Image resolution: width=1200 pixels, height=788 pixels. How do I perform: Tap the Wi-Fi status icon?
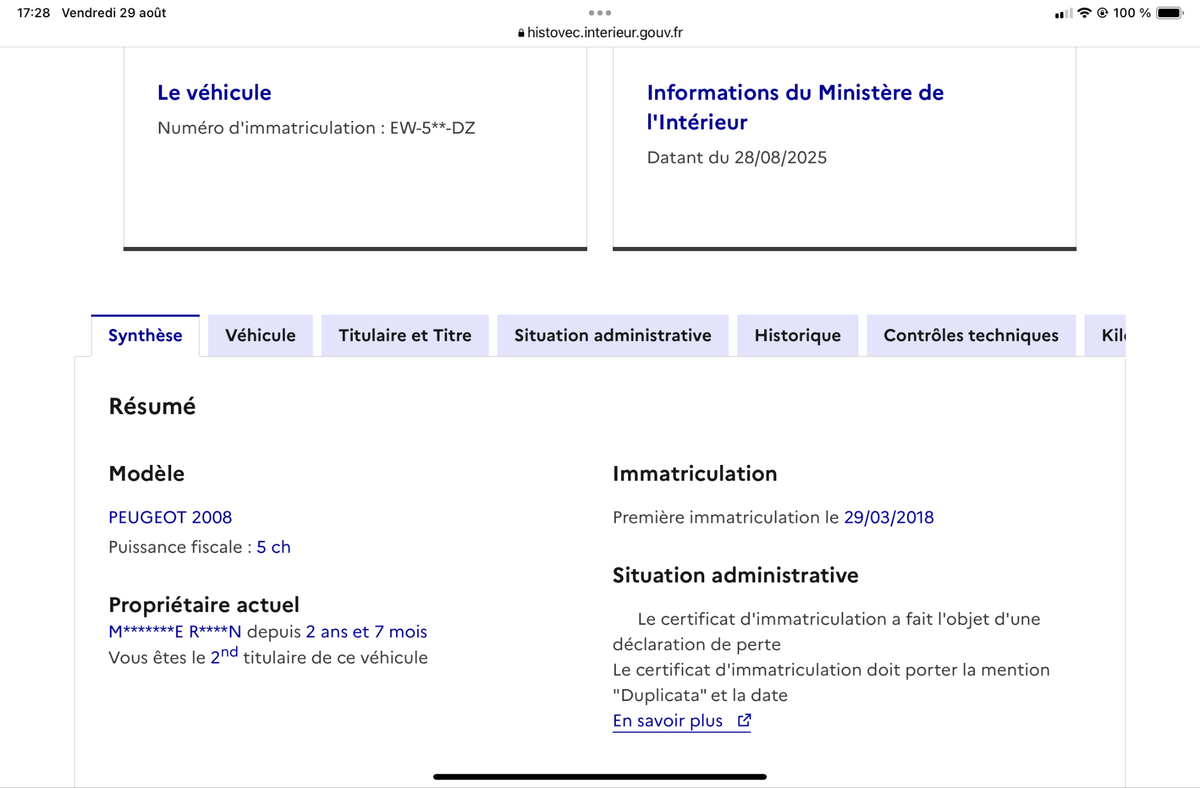[x=1084, y=13]
